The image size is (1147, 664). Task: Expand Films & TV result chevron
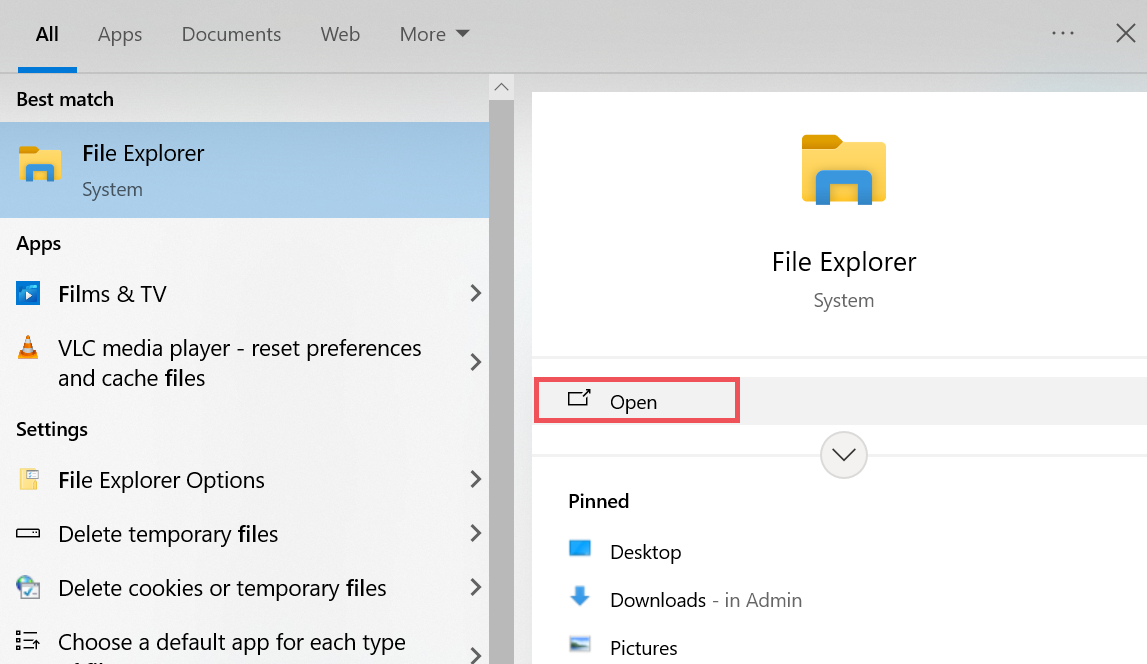click(x=475, y=293)
